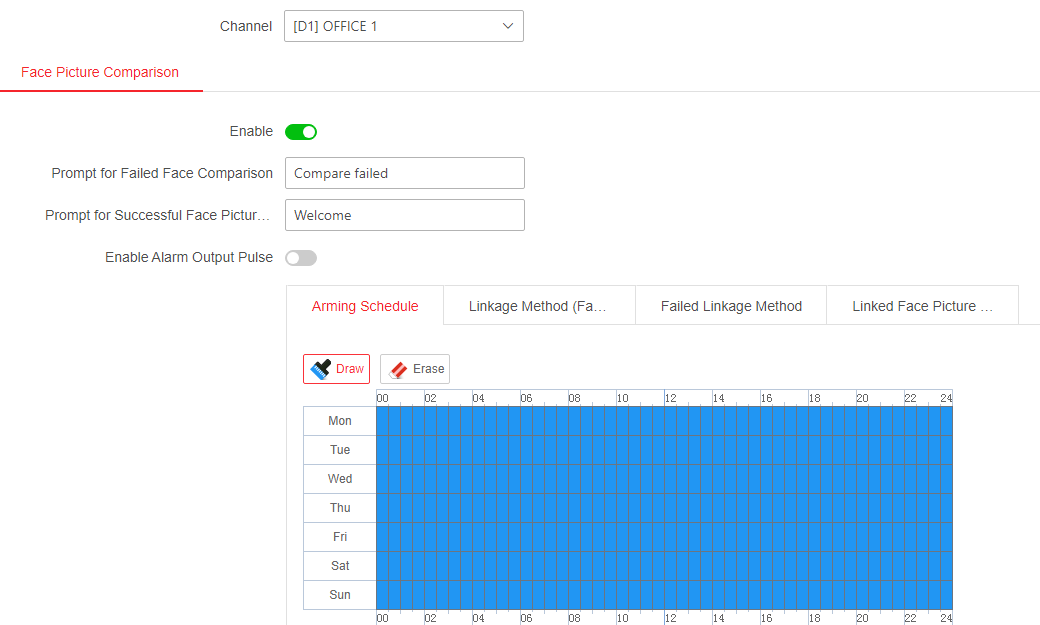Viewport: 1040px width, 625px height.
Task: Click the Sun row label
Action: (x=340, y=595)
